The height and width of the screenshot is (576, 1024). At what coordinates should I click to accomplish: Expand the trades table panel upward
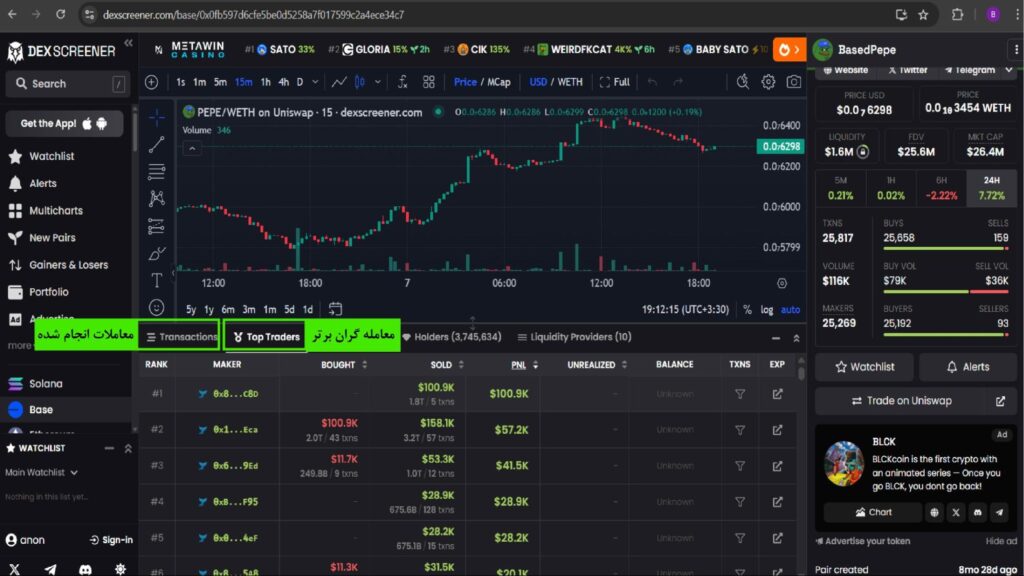(x=796, y=338)
